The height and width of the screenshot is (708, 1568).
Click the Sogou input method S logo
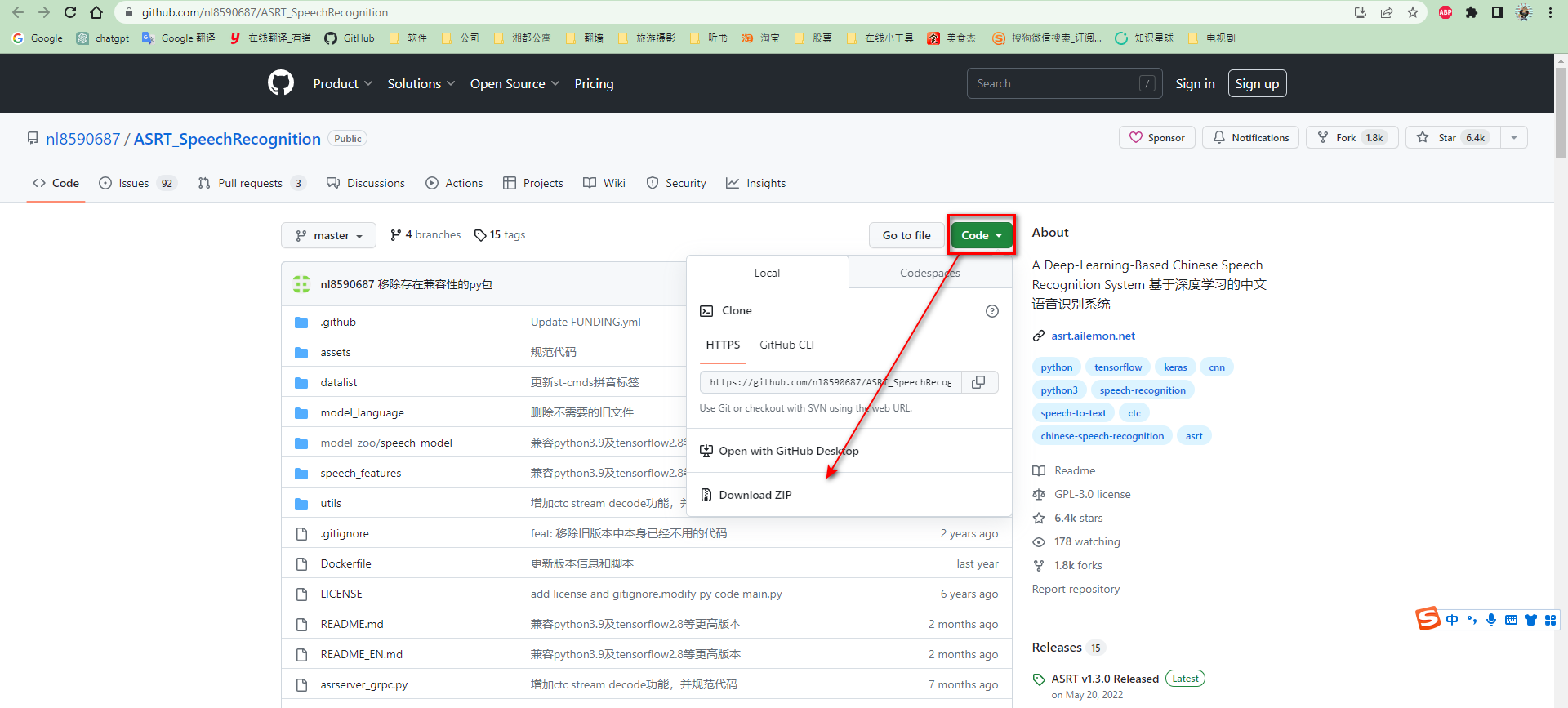(1428, 619)
